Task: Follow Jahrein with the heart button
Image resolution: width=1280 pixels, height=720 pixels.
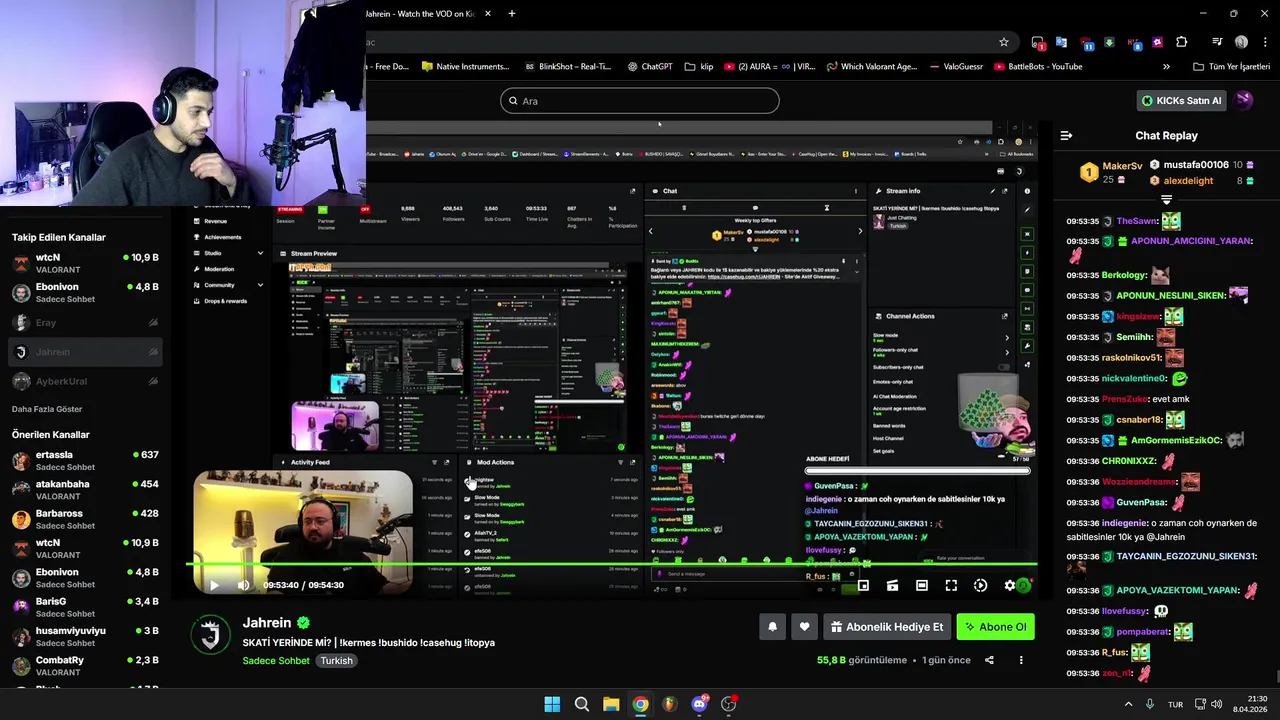Action: click(x=804, y=627)
